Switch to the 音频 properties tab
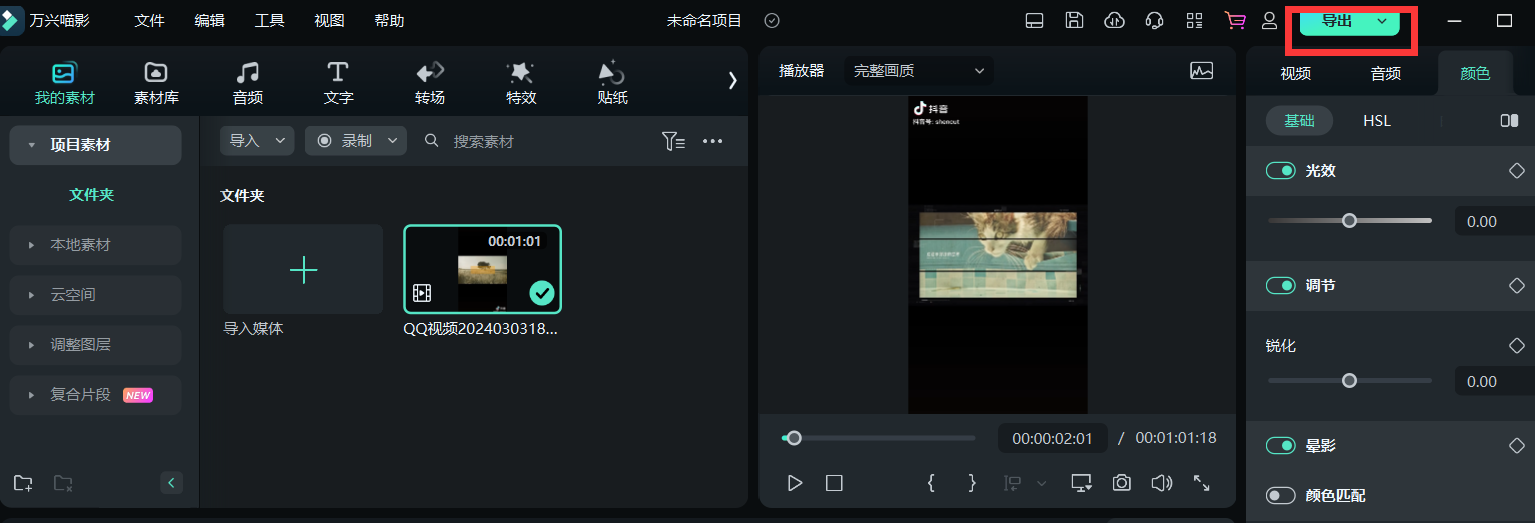This screenshot has height=523, width=1535. [x=1385, y=73]
